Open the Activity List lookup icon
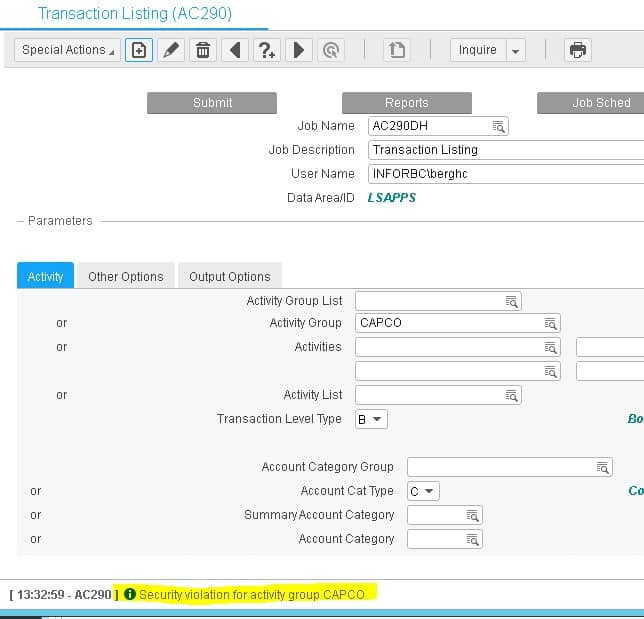Viewport: 644px width, 619px height. (x=511, y=396)
